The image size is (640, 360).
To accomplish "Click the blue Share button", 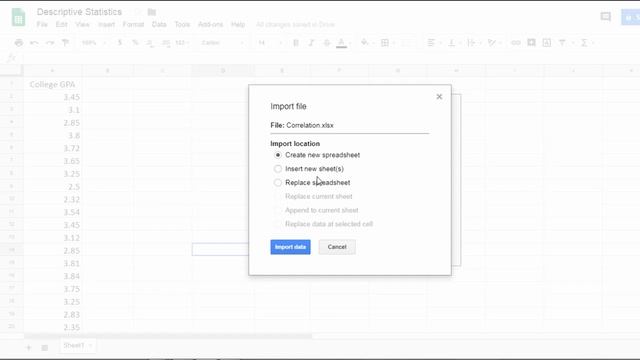I will tap(631, 17).
